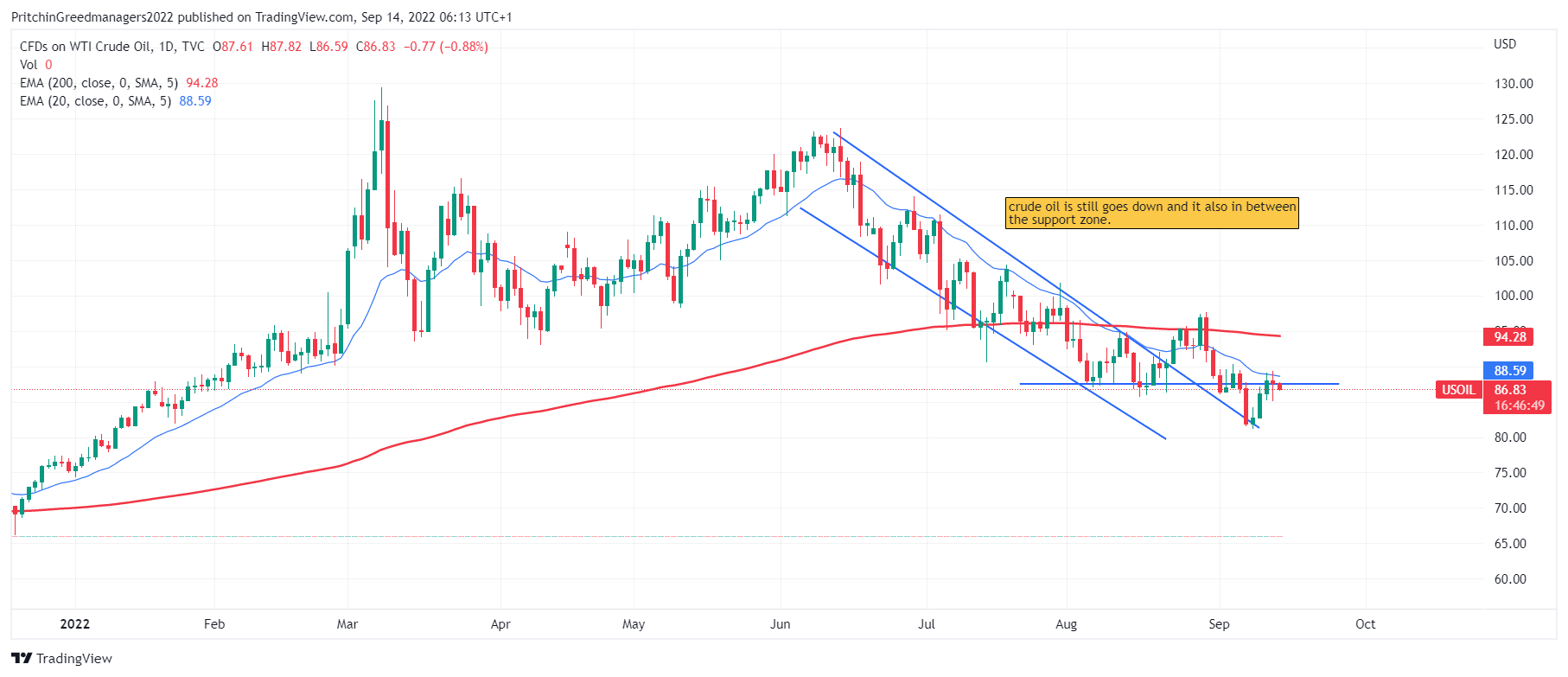Click the 2022 time axis label
The height and width of the screenshot is (677, 1568).
(x=74, y=624)
